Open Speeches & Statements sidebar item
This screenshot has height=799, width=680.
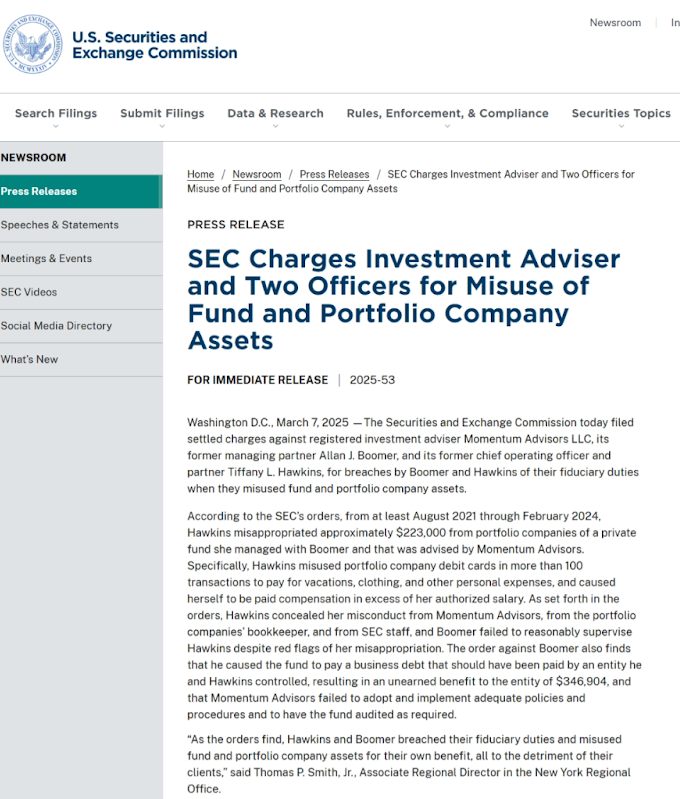pos(81,225)
